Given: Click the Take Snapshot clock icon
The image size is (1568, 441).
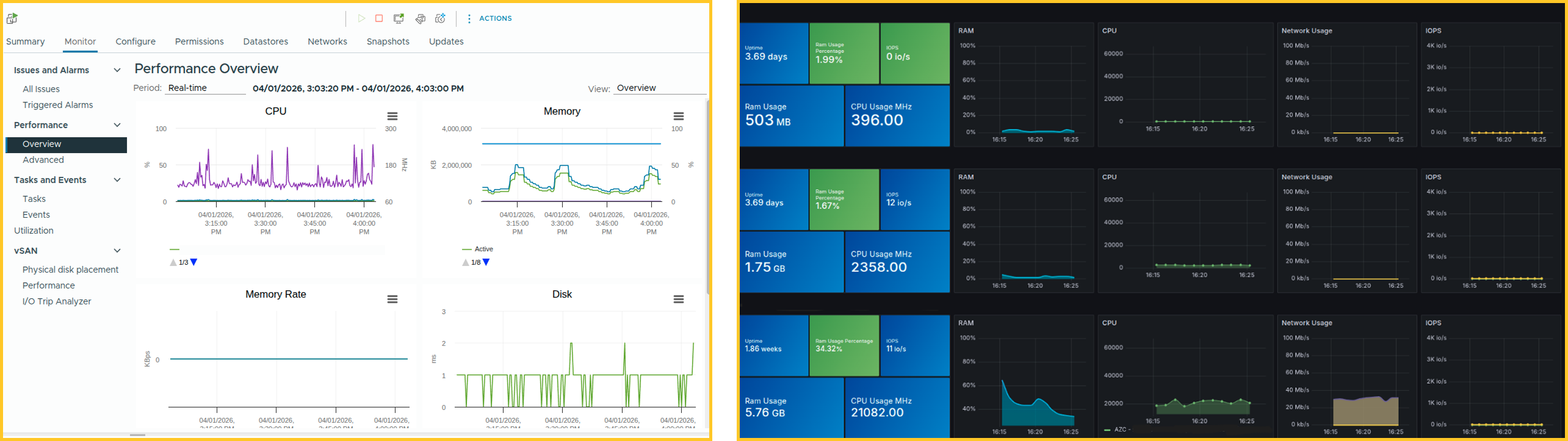Looking at the screenshot, I should click(440, 18).
